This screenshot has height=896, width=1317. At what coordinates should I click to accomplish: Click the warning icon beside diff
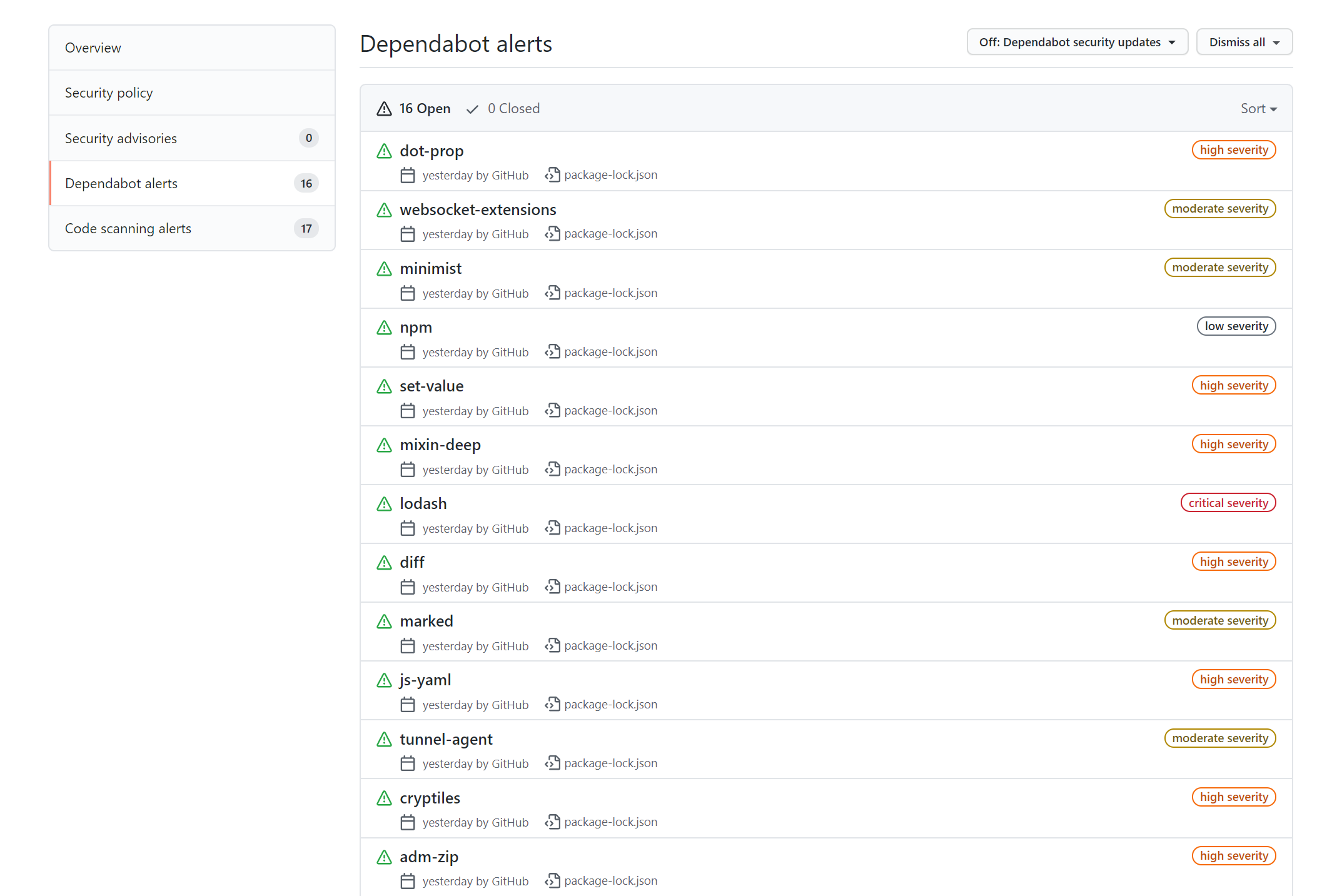(384, 563)
